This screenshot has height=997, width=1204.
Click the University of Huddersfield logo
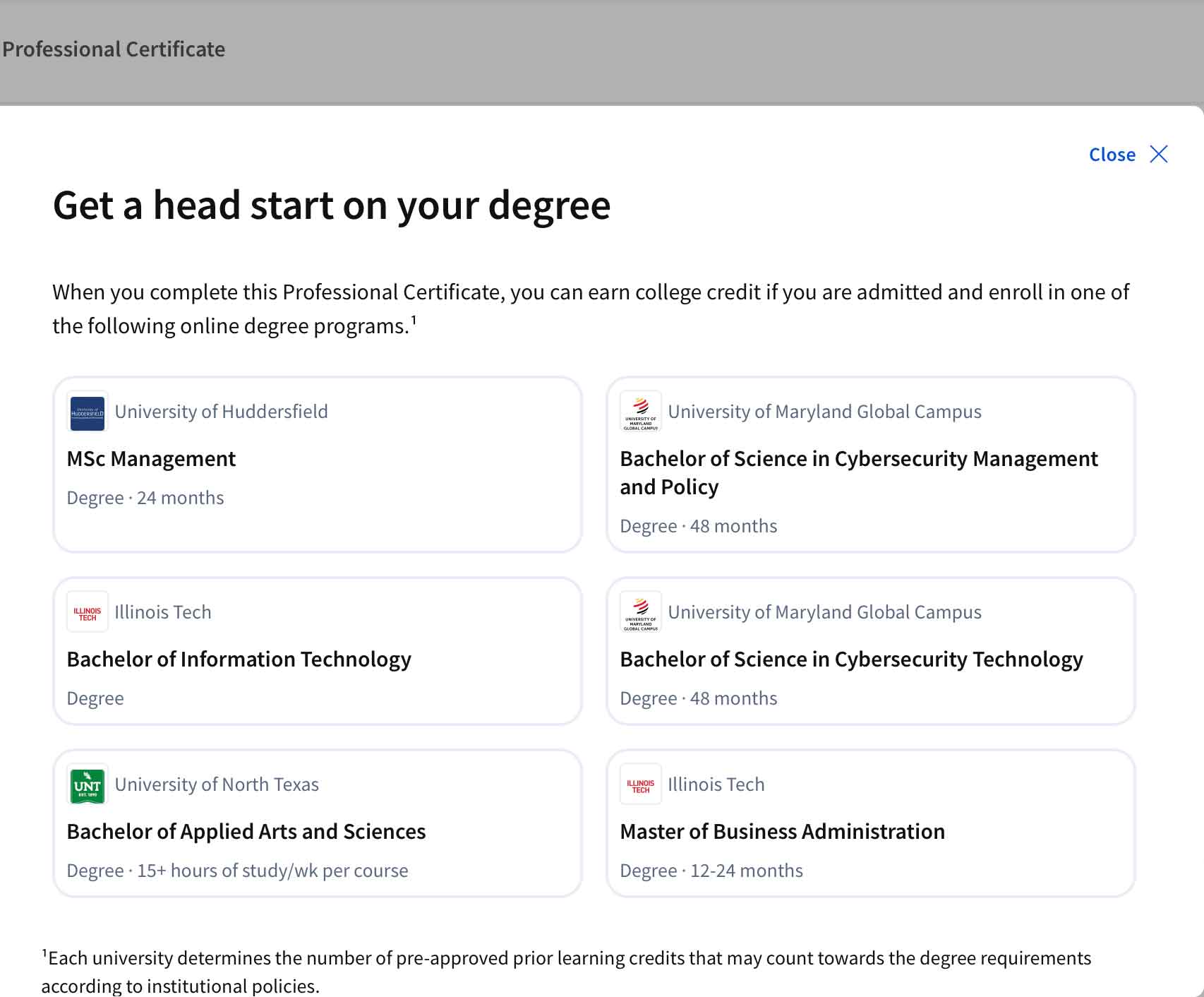click(88, 412)
